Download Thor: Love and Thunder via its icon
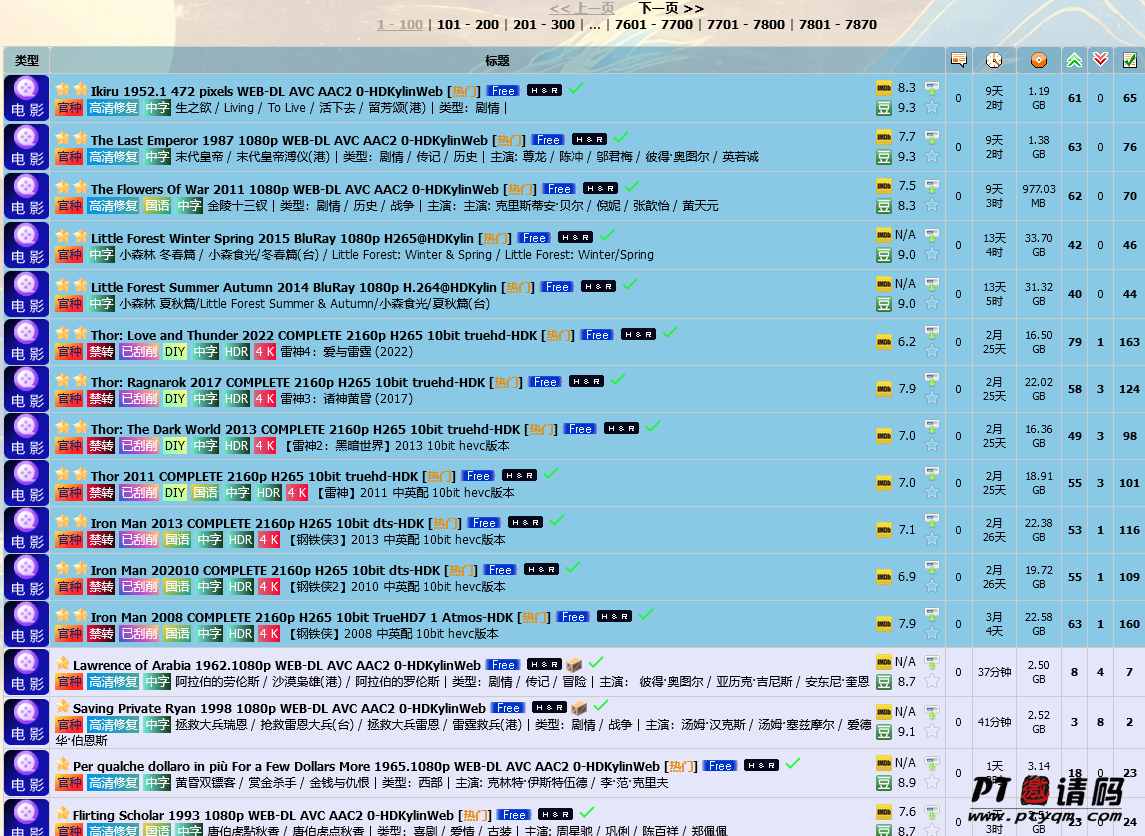1145x836 pixels. tap(932, 332)
